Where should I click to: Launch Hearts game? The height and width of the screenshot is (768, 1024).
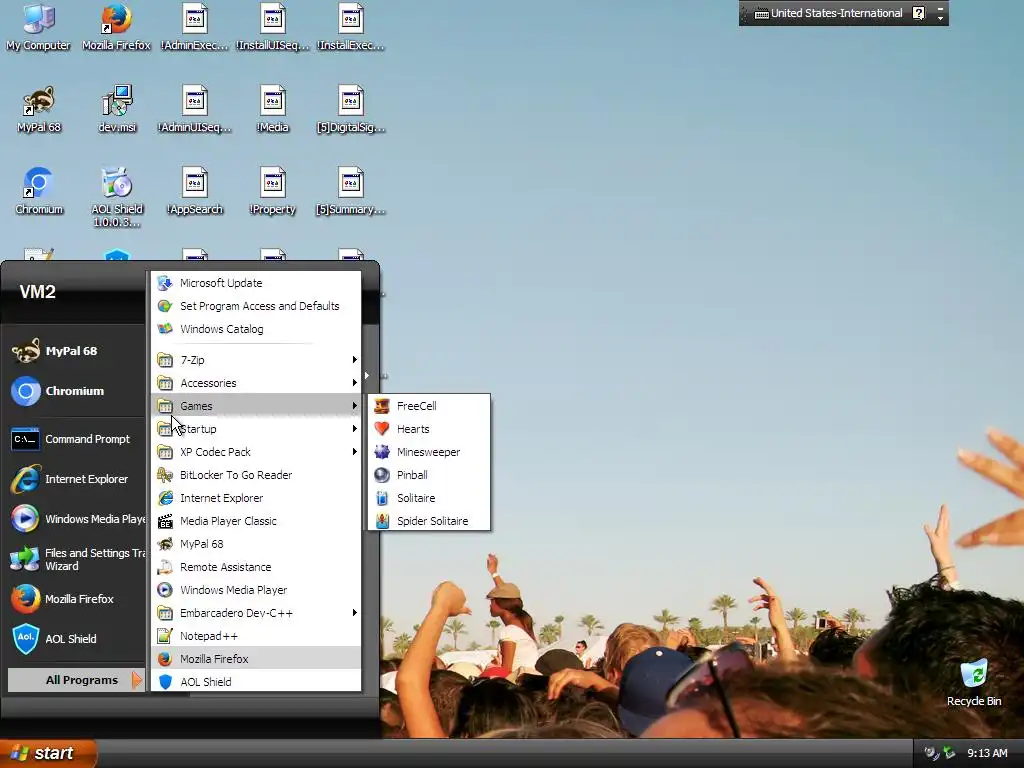pyautogui.click(x=429, y=429)
